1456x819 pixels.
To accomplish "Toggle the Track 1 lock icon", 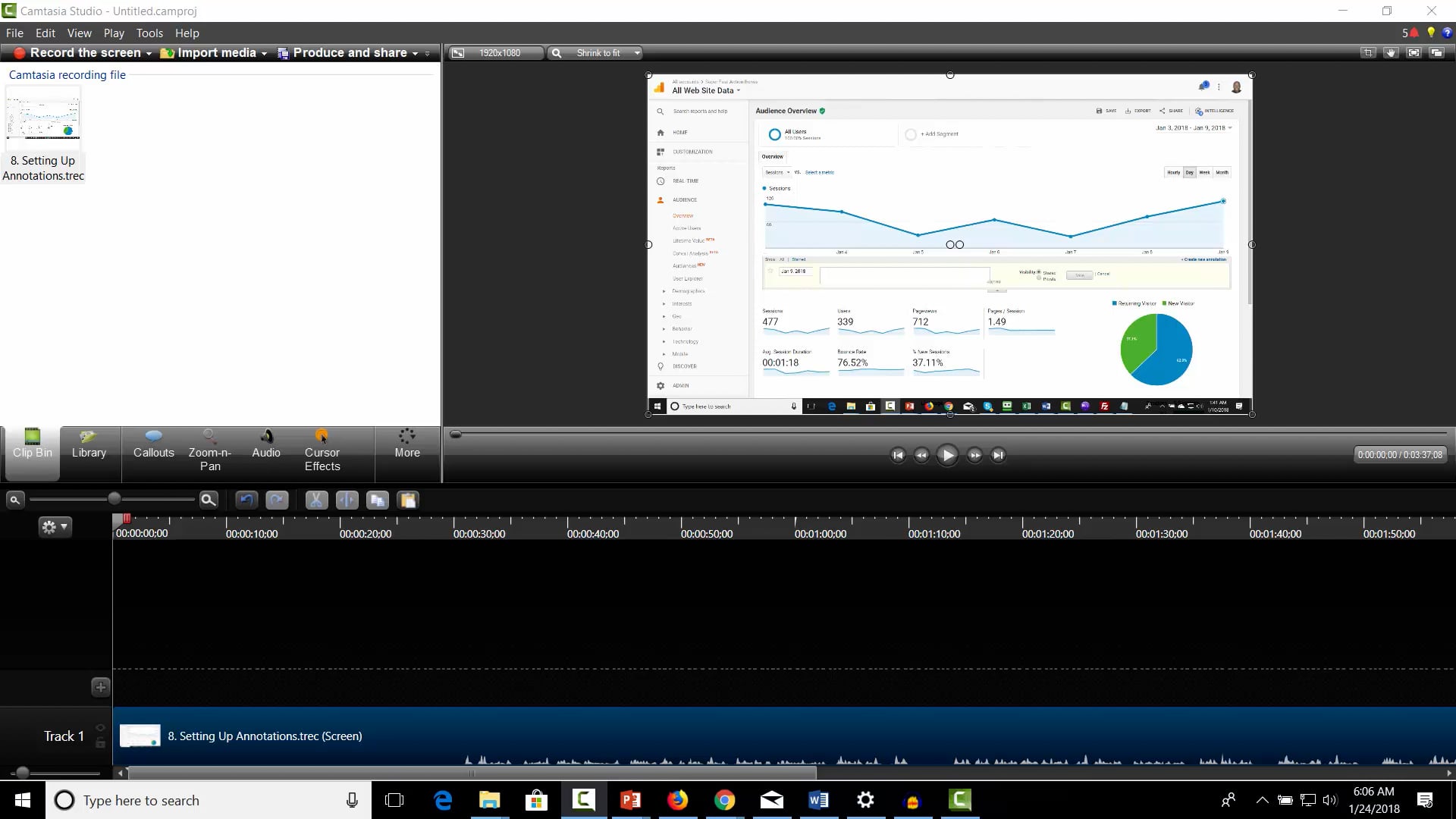I will tap(100, 743).
